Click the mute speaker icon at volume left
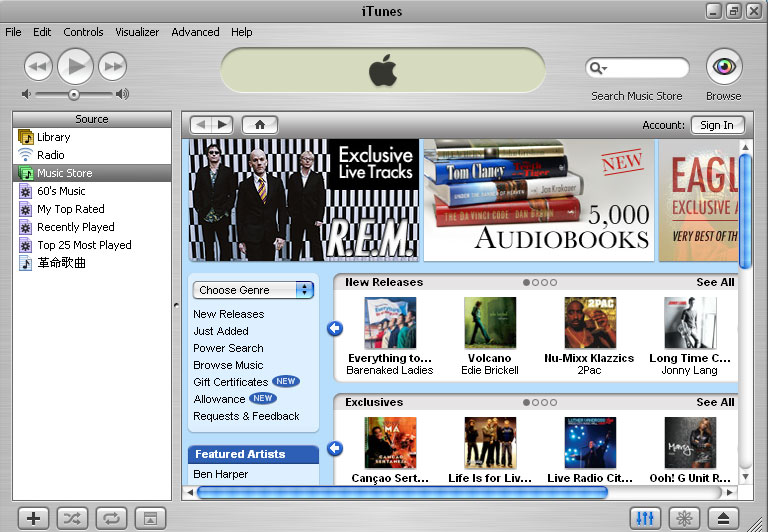 point(26,94)
